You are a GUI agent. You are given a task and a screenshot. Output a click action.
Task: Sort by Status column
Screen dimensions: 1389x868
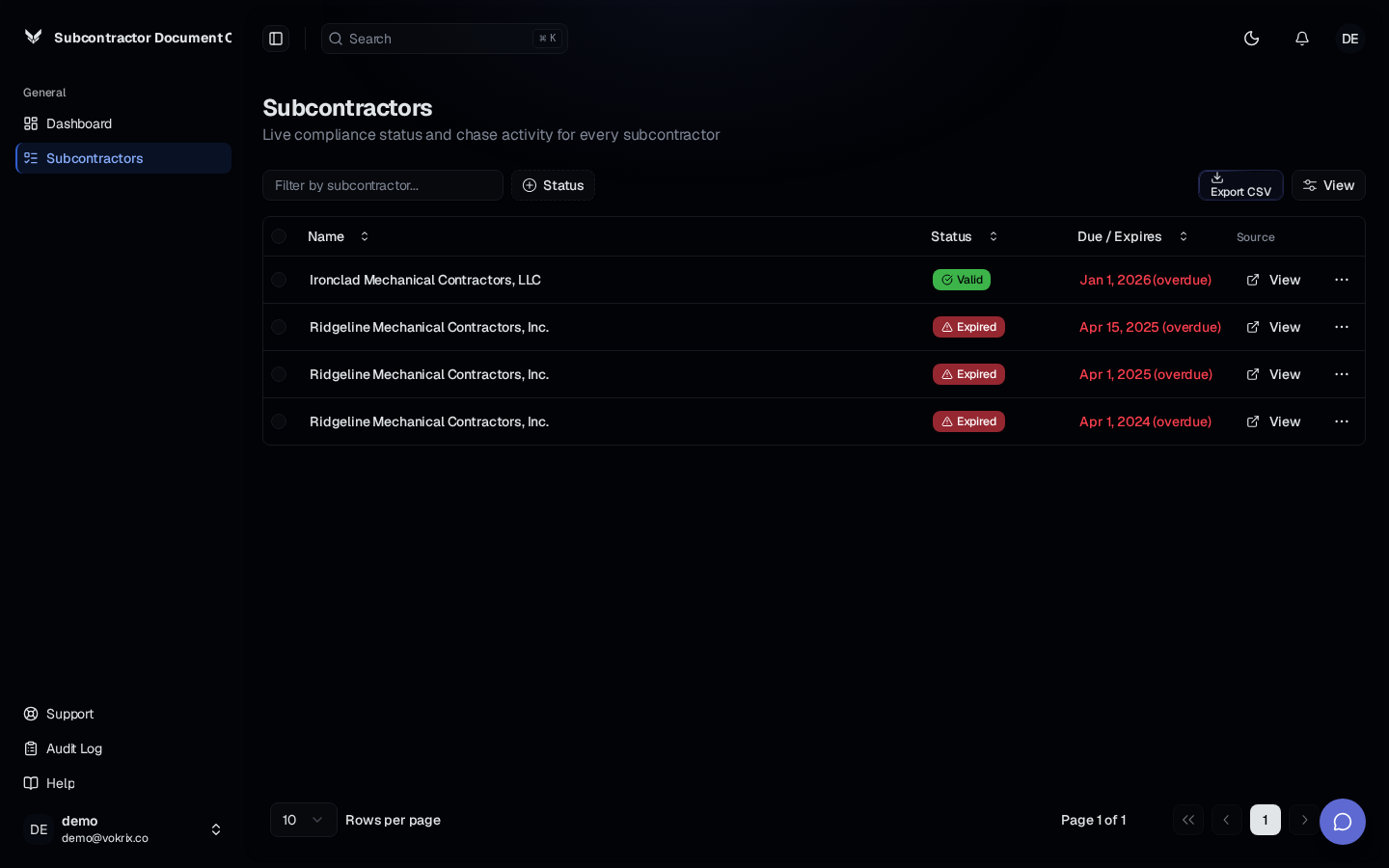tap(965, 236)
